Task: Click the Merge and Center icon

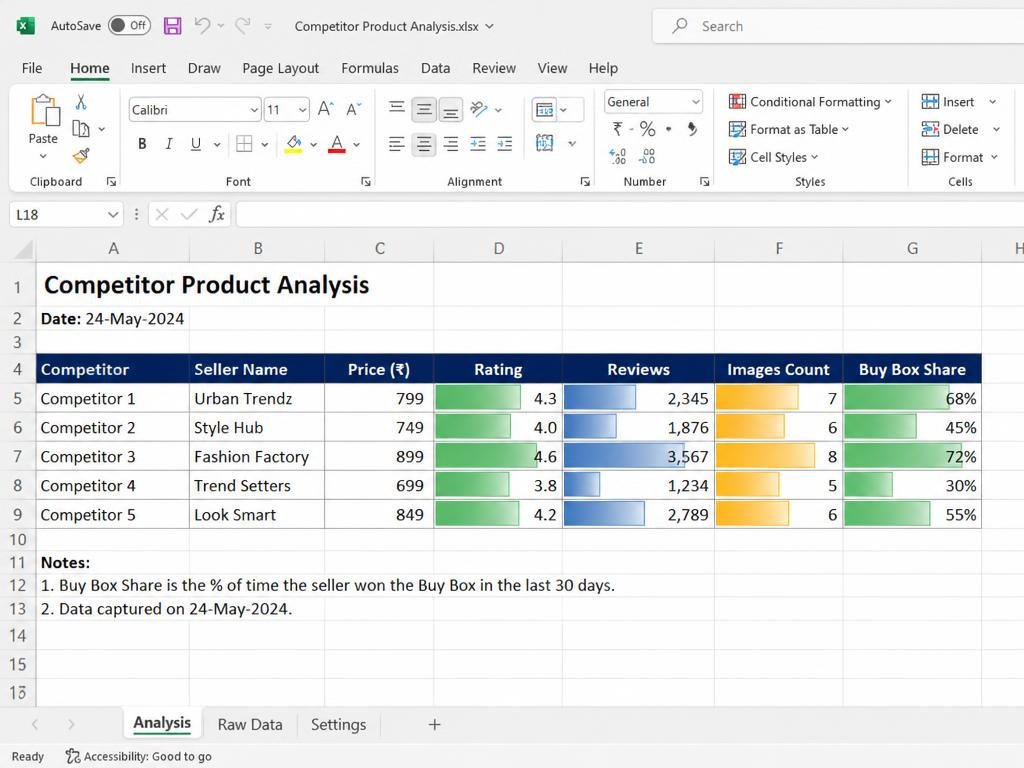Action: pyautogui.click(x=544, y=143)
